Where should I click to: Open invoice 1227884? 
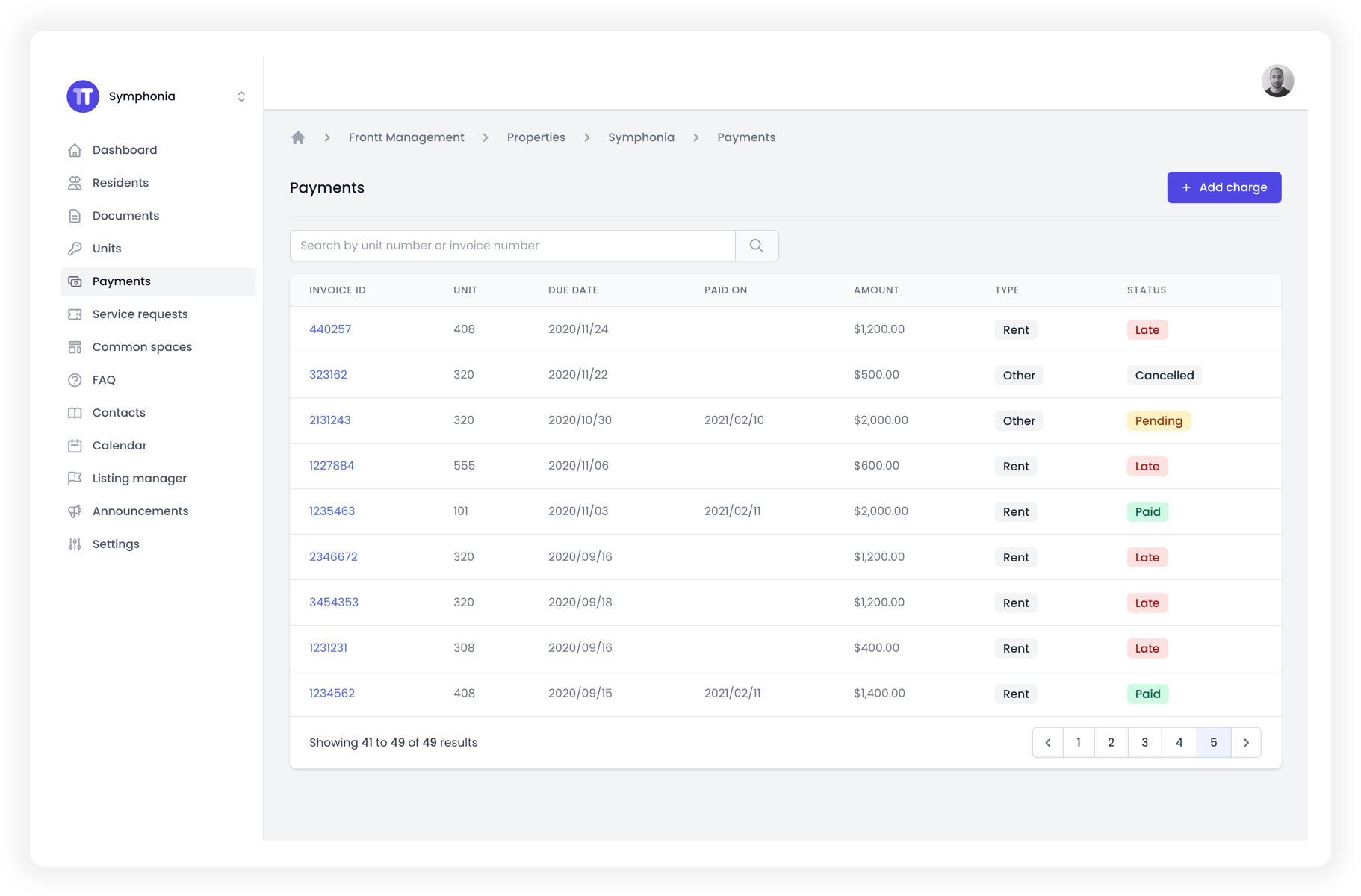click(x=332, y=466)
